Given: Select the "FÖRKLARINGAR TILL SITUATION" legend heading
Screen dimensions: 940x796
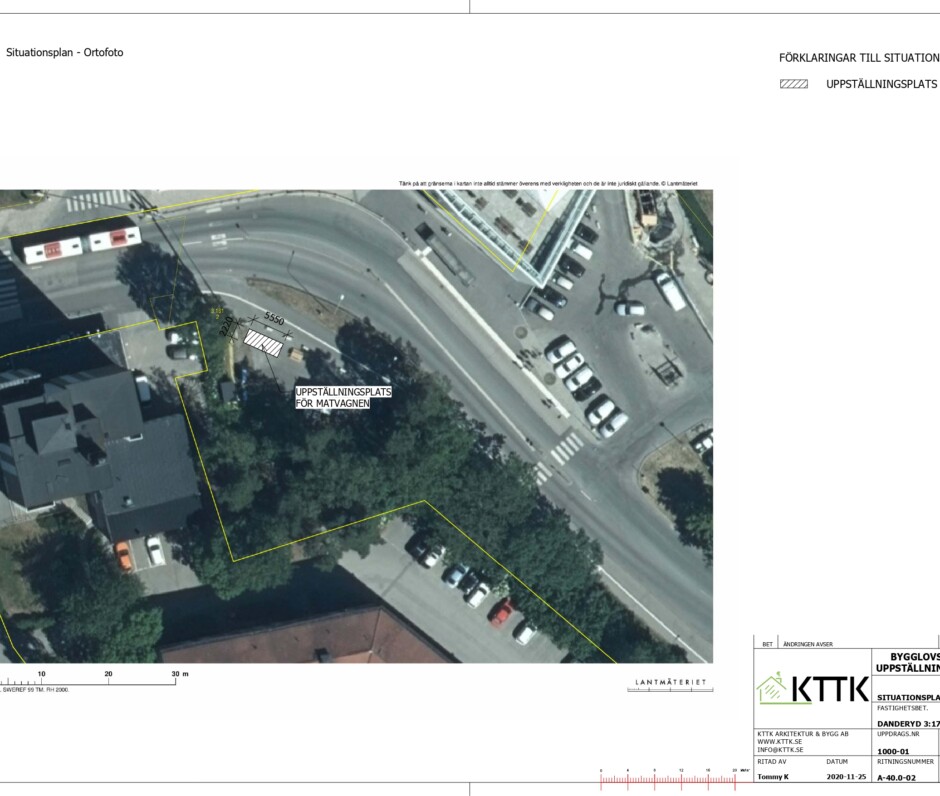Looking at the screenshot, I should point(859,58).
